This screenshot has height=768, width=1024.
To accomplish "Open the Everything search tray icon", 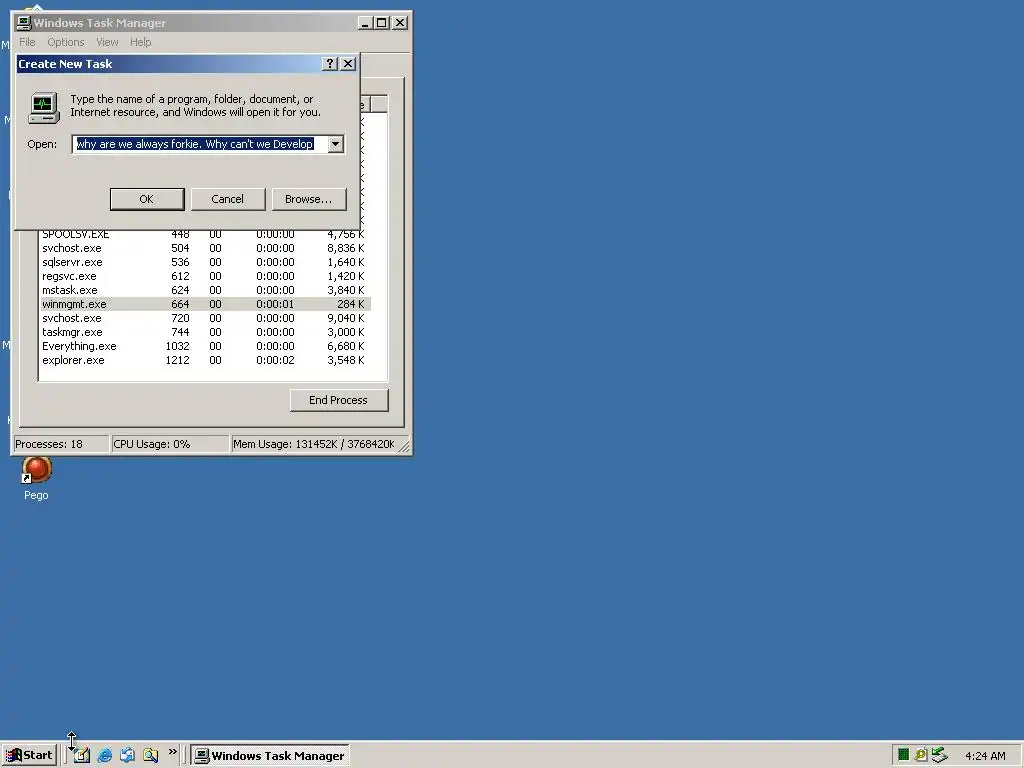I will (x=921, y=755).
